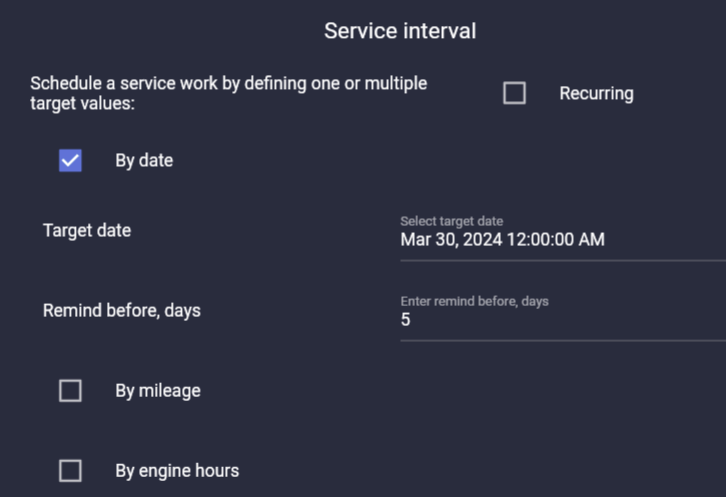Click the 12:00:00 AM time portion
726x497 pixels.
pyautogui.click(x=558, y=240)
